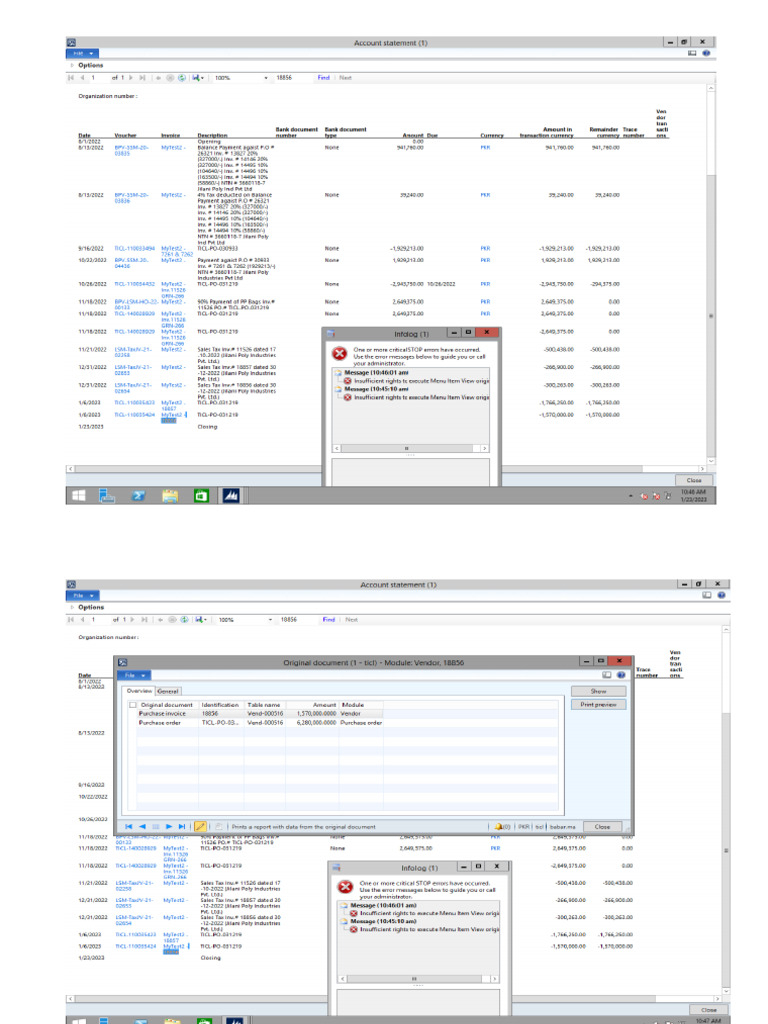The height and width of the screenshot is (1024, 768).
Task: Click the pencil edit icon in dialog status bar
Action: click(x=200, y=827)
